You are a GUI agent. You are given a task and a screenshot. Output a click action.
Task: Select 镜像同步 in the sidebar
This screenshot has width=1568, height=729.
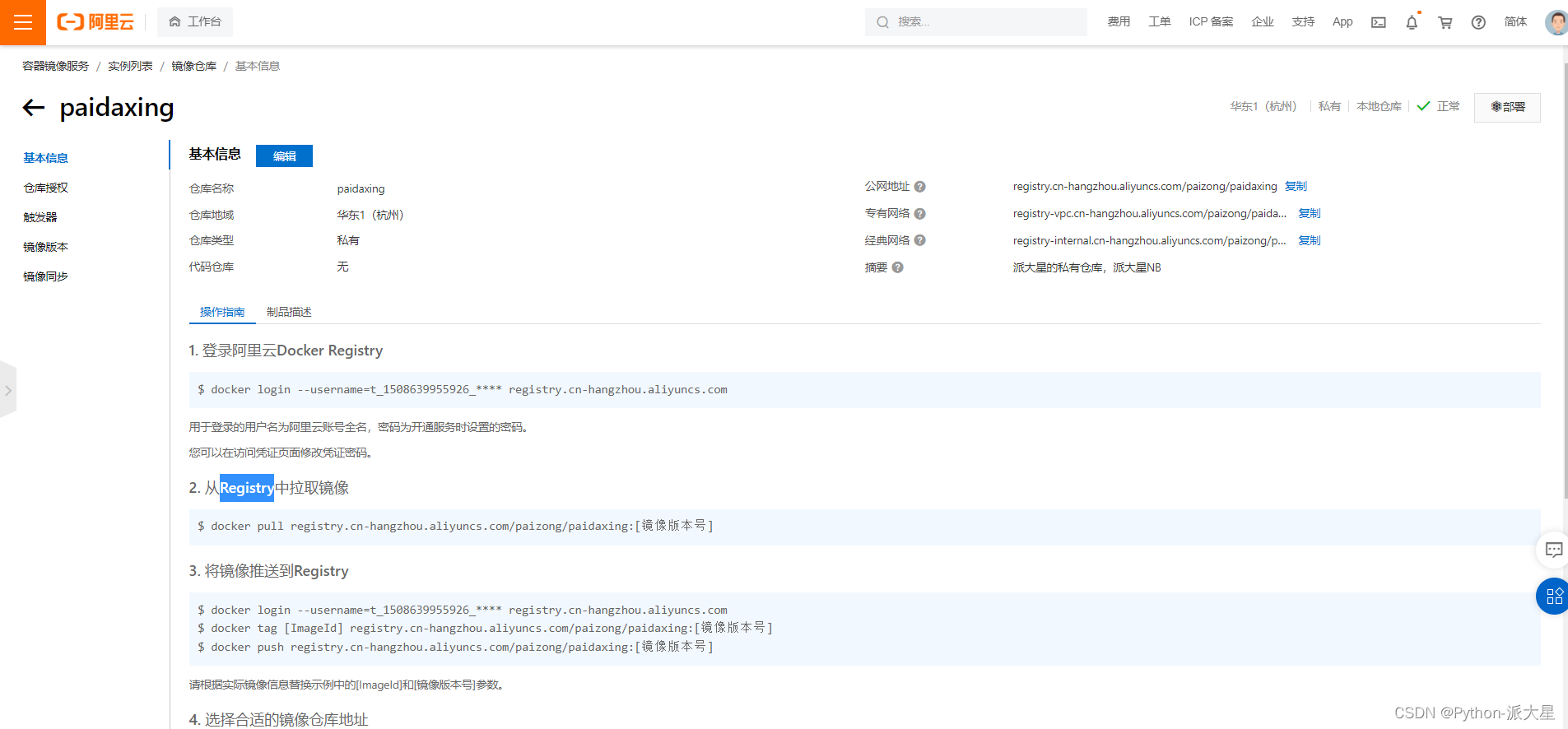pyautogui.click(x=46, y=276)
